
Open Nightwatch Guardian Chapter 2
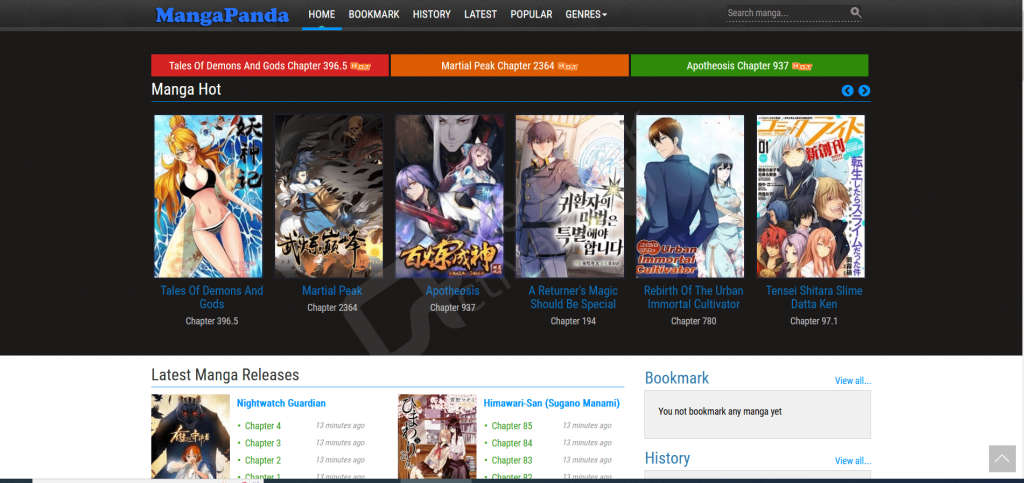point(263,460)
